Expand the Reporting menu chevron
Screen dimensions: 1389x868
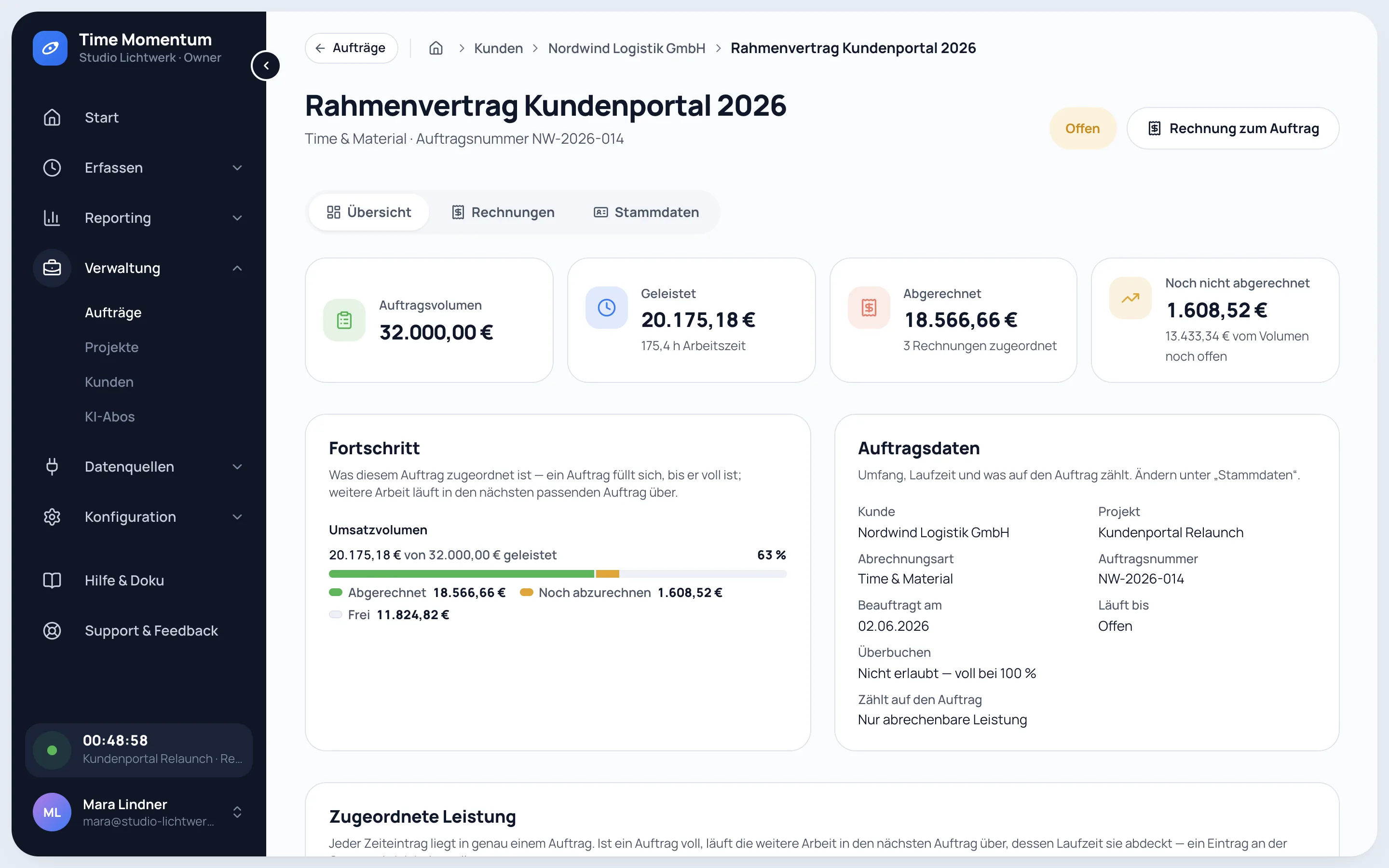[x=237, y=217]
